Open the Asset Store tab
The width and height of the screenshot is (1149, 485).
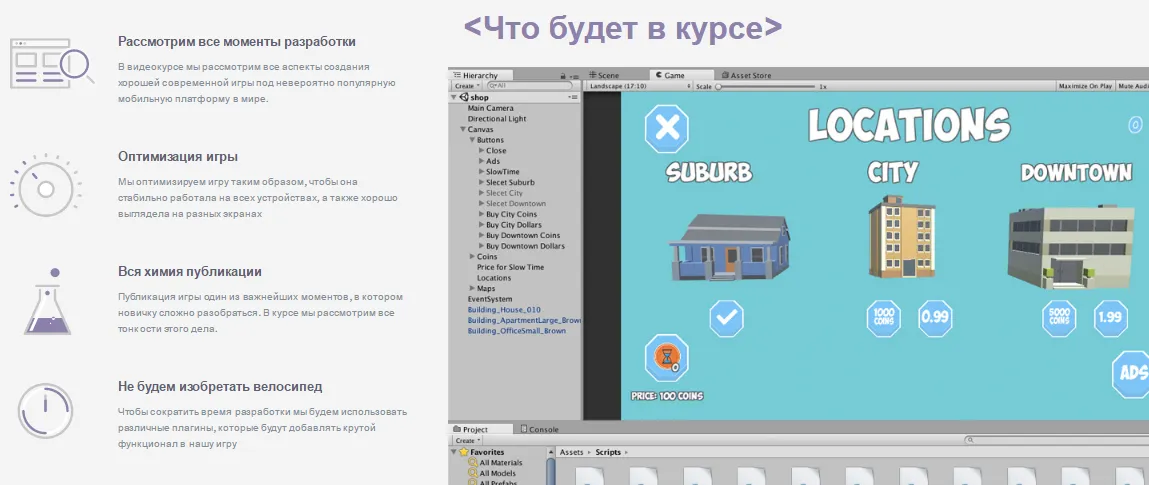pyautogui.click(x=749, y=75)
